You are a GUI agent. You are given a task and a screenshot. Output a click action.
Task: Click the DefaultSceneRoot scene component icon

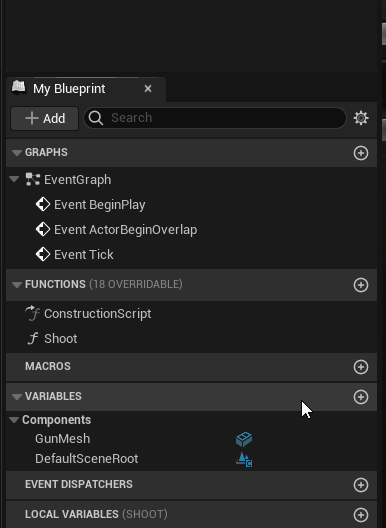coord(244,459)
